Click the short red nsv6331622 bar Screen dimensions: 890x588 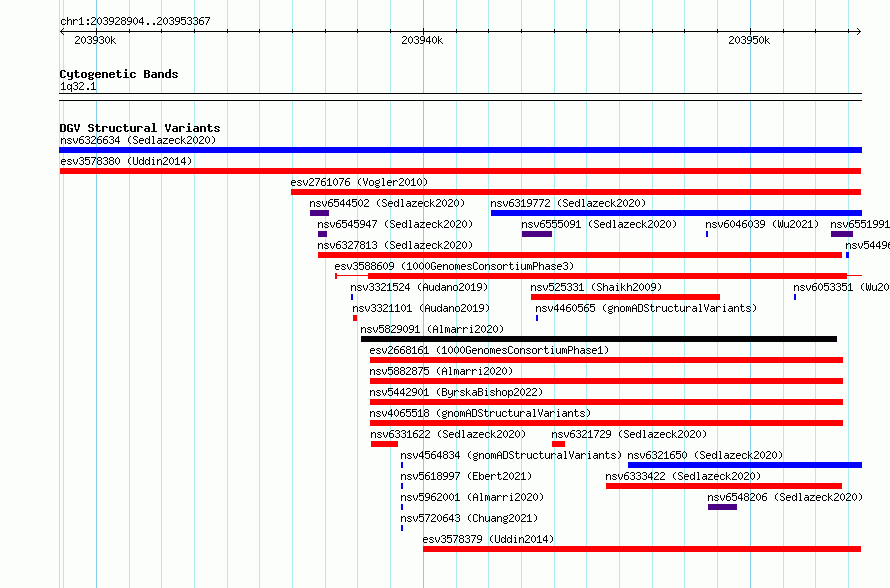coord(384,444)
